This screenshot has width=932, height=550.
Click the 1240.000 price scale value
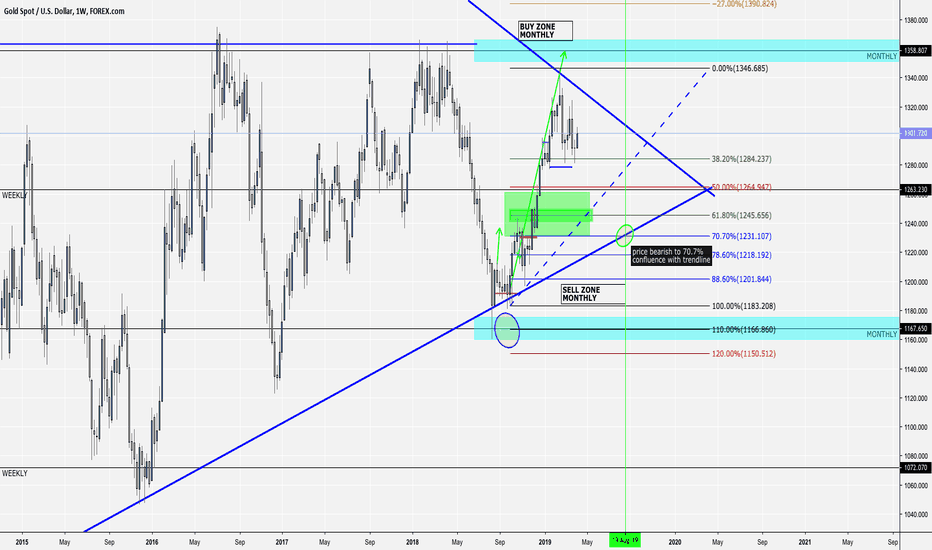pyautogui.click(x=916, y=224)
